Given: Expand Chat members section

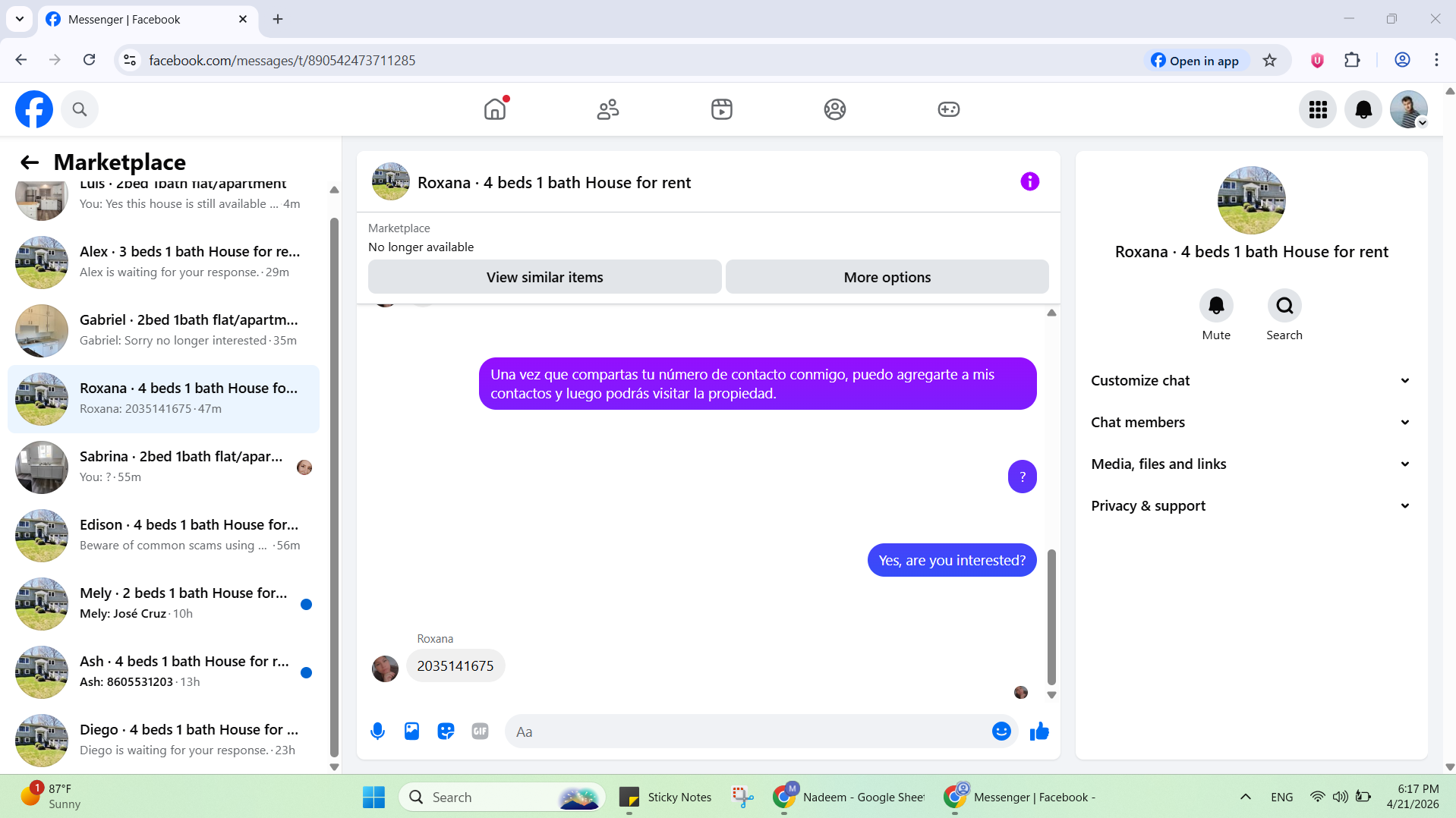Looking at the screenshot, I should pyautogui.click(x=1251, y=423).
